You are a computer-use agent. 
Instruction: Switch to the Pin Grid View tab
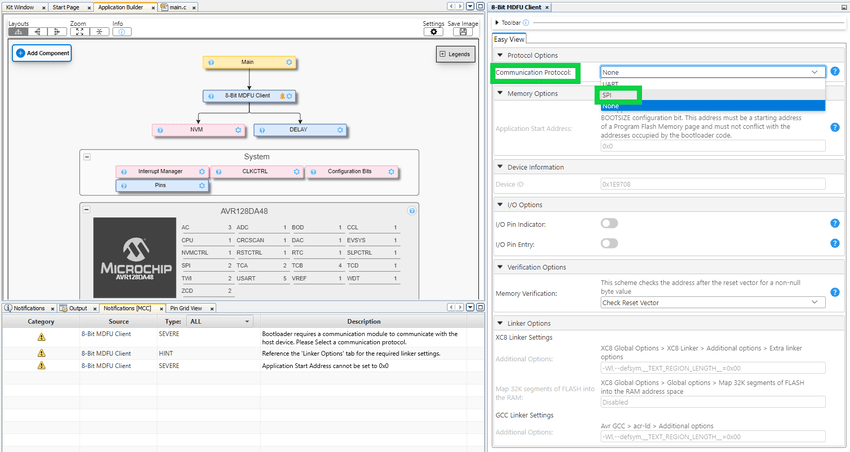click(x=189, y=308)
